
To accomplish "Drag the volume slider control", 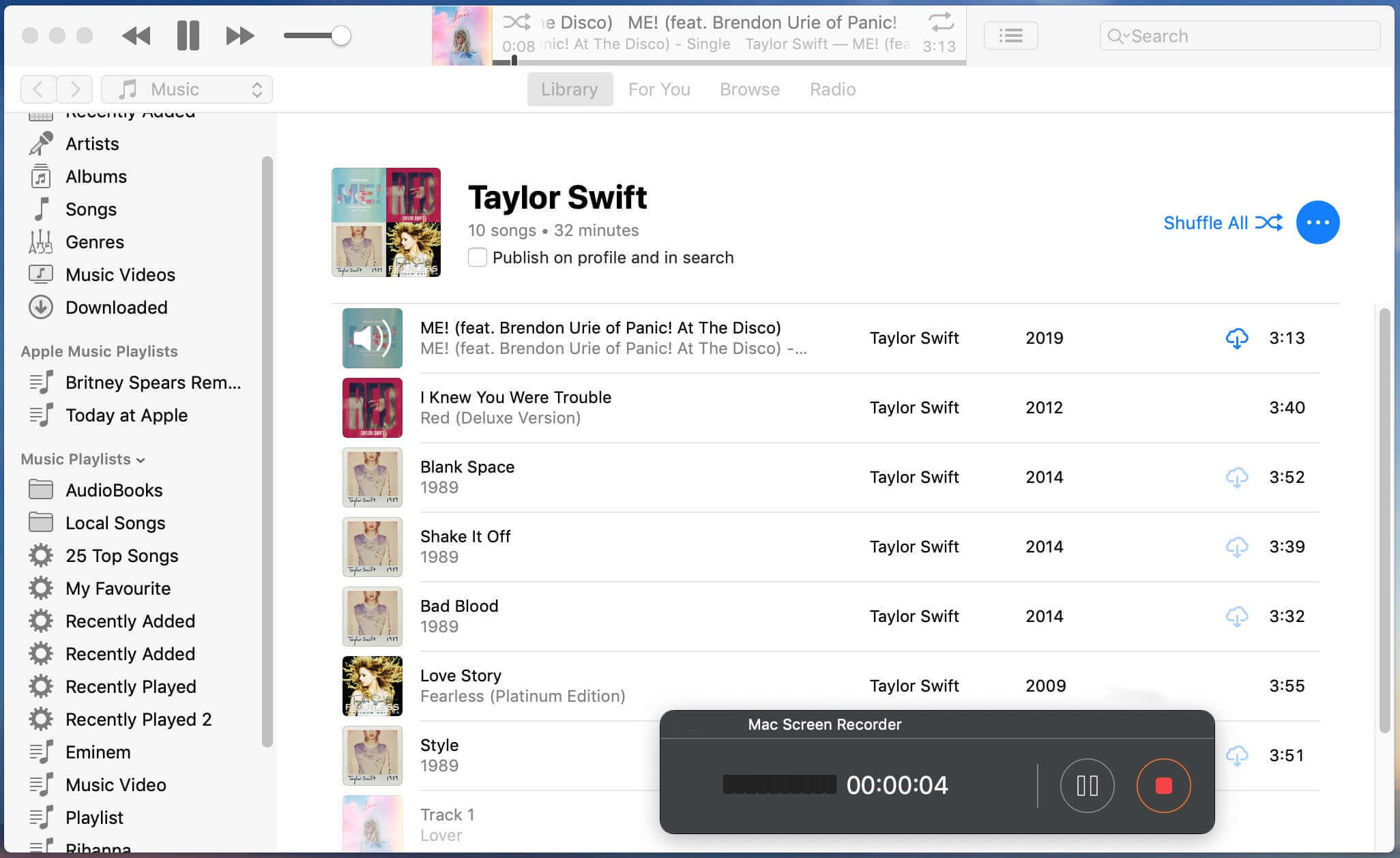I will coord(343,36).
